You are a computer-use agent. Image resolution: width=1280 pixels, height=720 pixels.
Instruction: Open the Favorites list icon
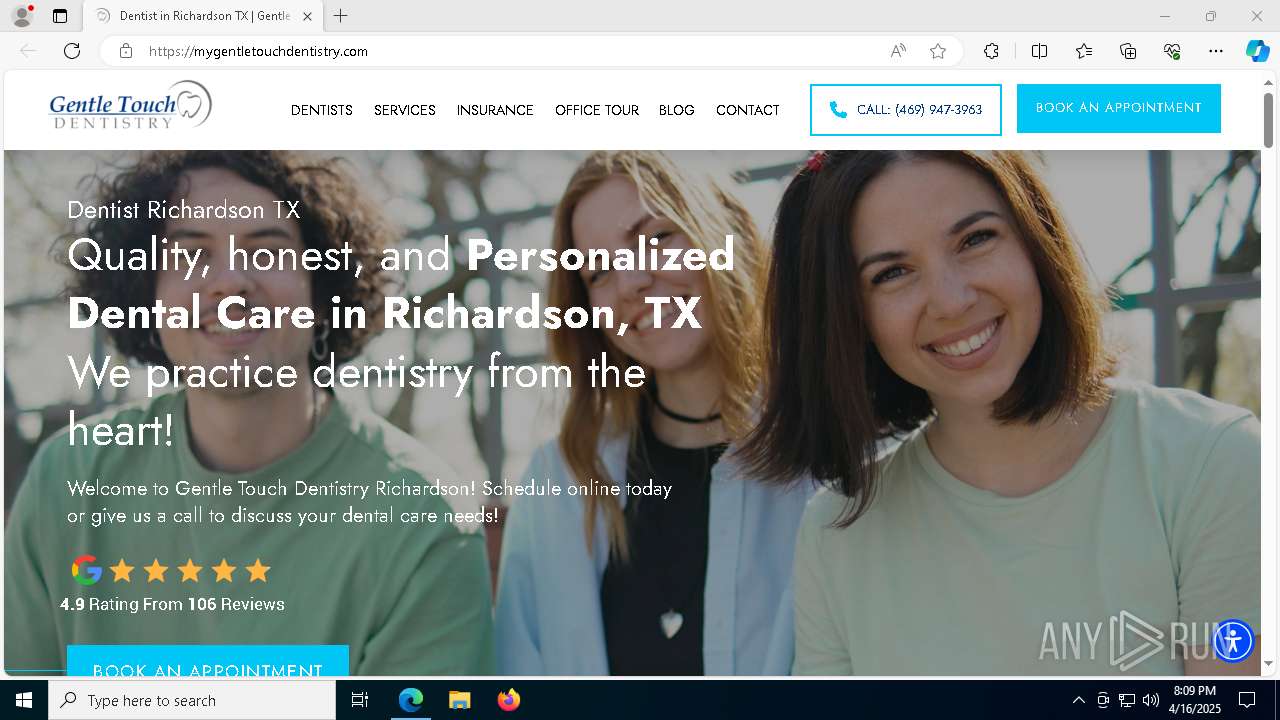pyautogui.click(x=1084, y=51)
